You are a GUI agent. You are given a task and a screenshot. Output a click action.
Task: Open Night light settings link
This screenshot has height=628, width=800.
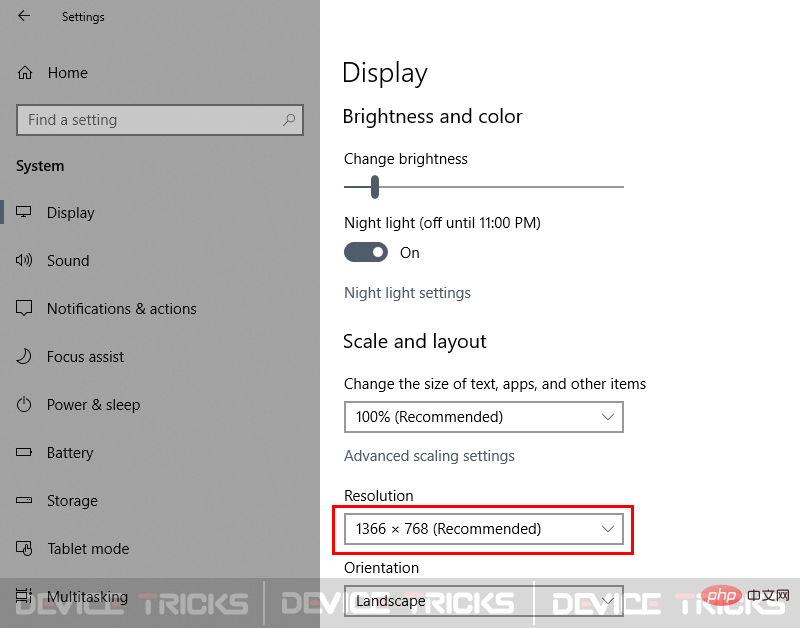(407, 293)
